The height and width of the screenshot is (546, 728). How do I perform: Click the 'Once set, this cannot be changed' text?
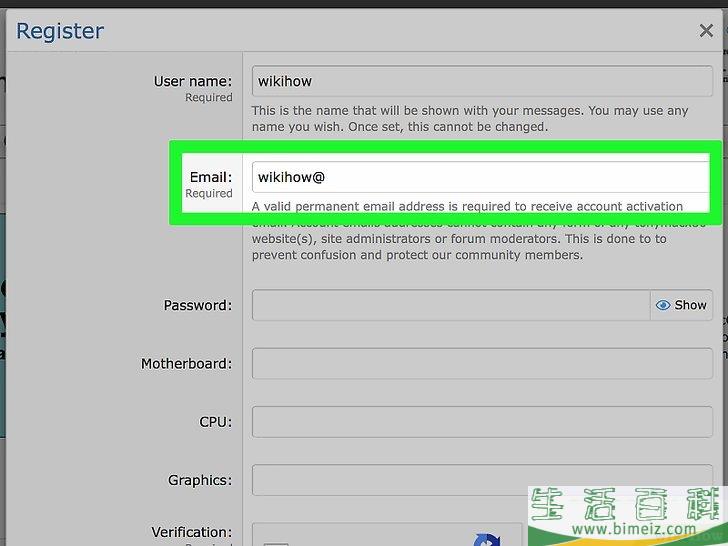pos(448,127)
